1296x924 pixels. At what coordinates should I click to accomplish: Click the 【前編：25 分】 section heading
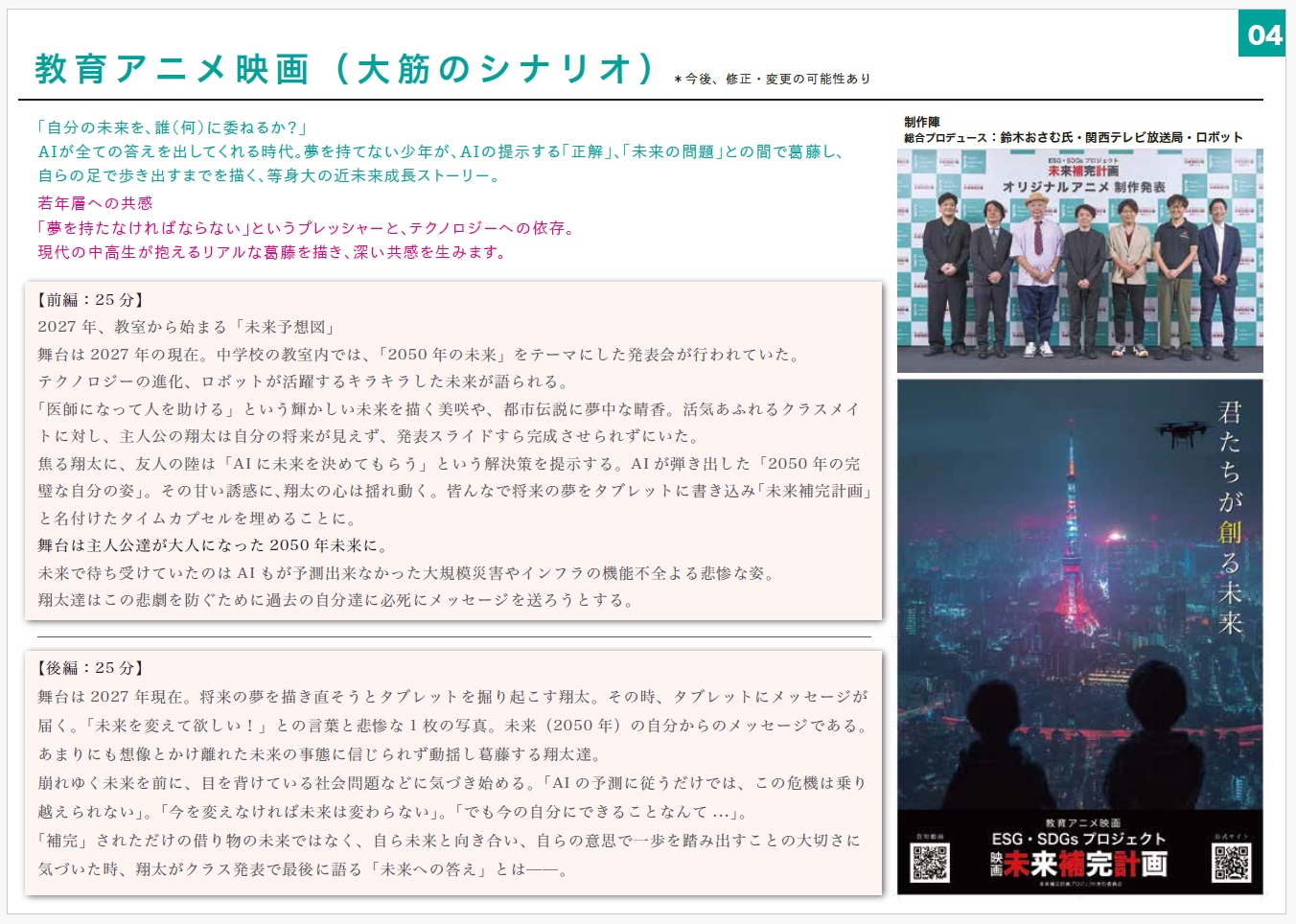point(90,300)
